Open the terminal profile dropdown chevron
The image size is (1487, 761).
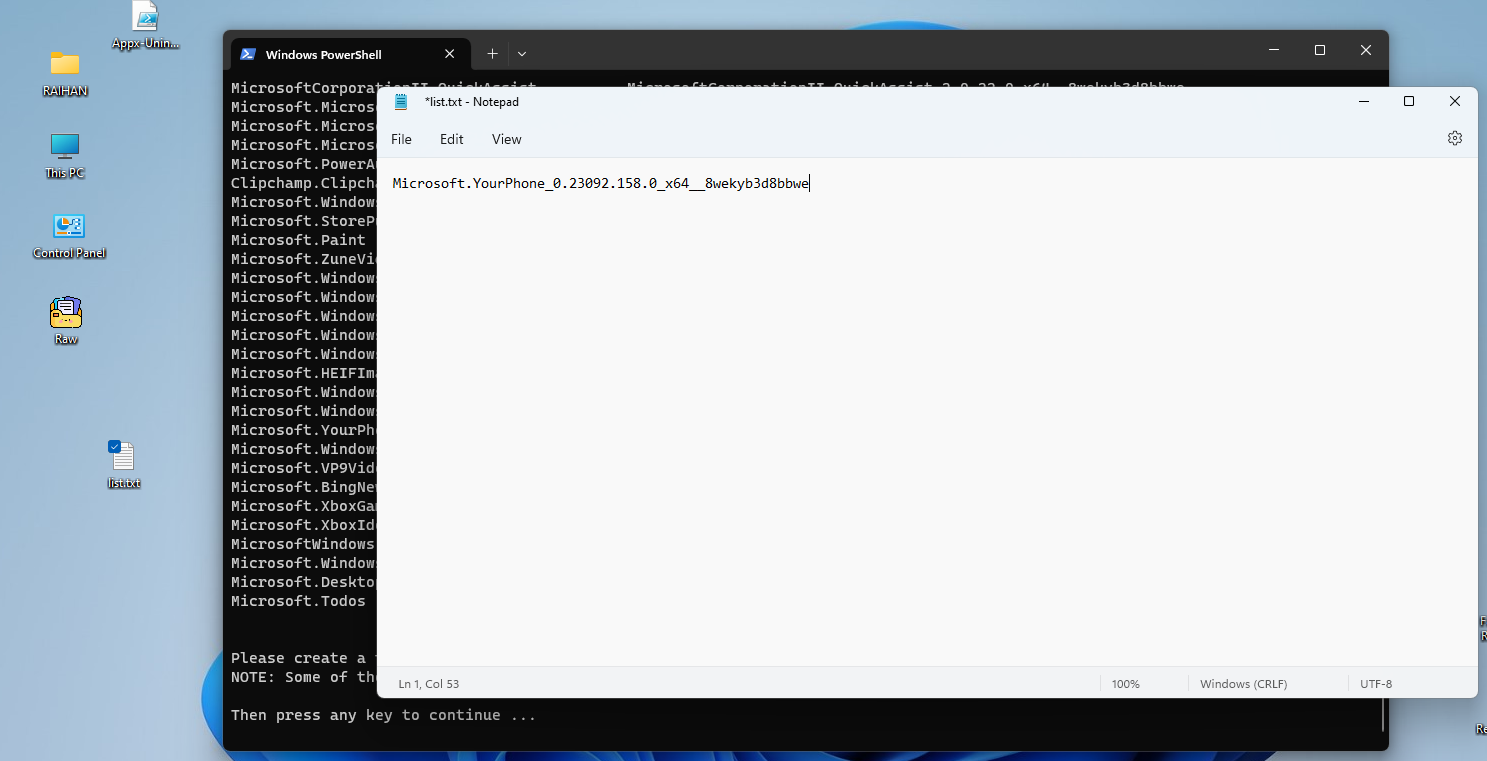522,54
